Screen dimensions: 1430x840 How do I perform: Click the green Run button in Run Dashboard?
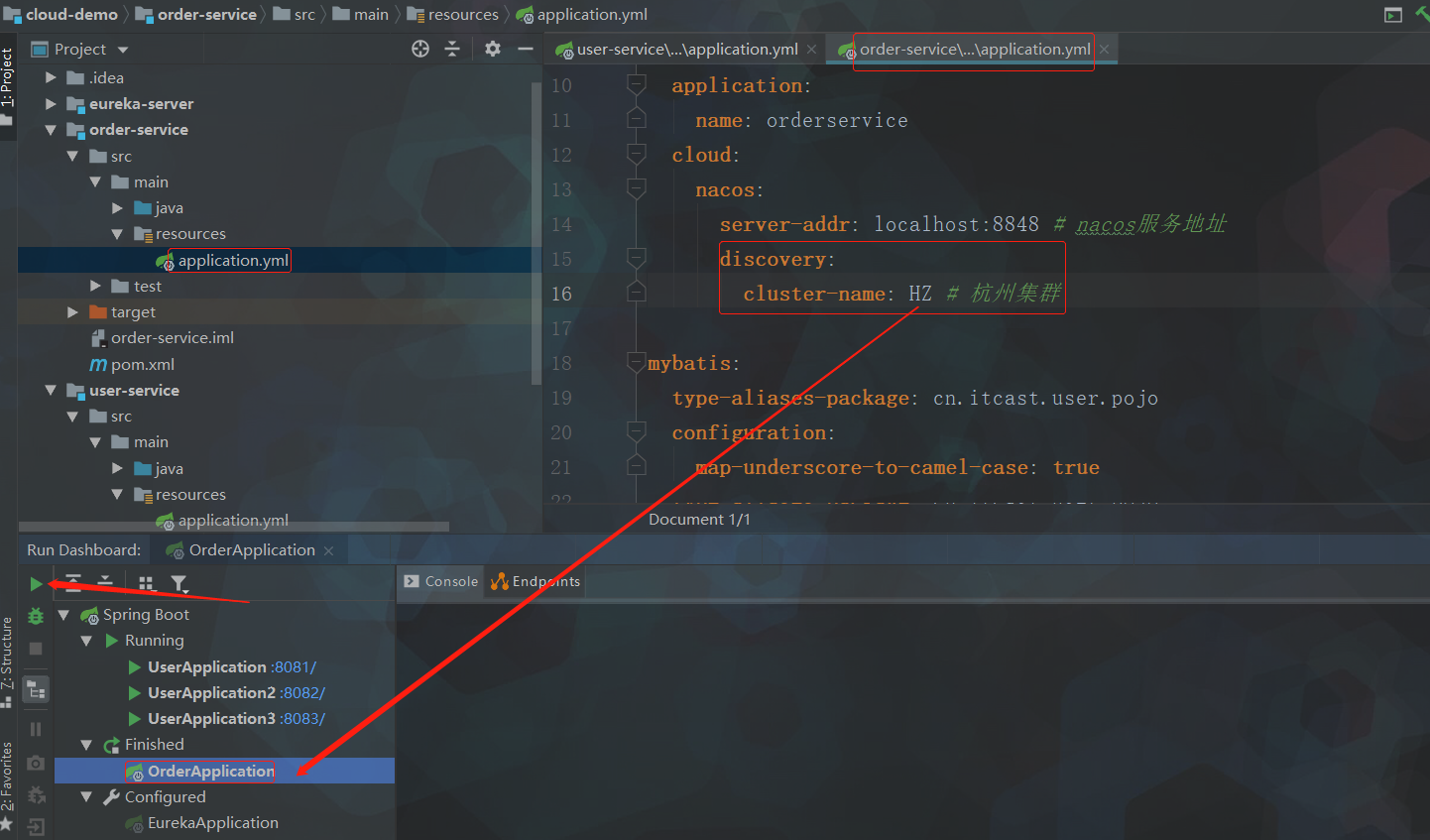36,584
